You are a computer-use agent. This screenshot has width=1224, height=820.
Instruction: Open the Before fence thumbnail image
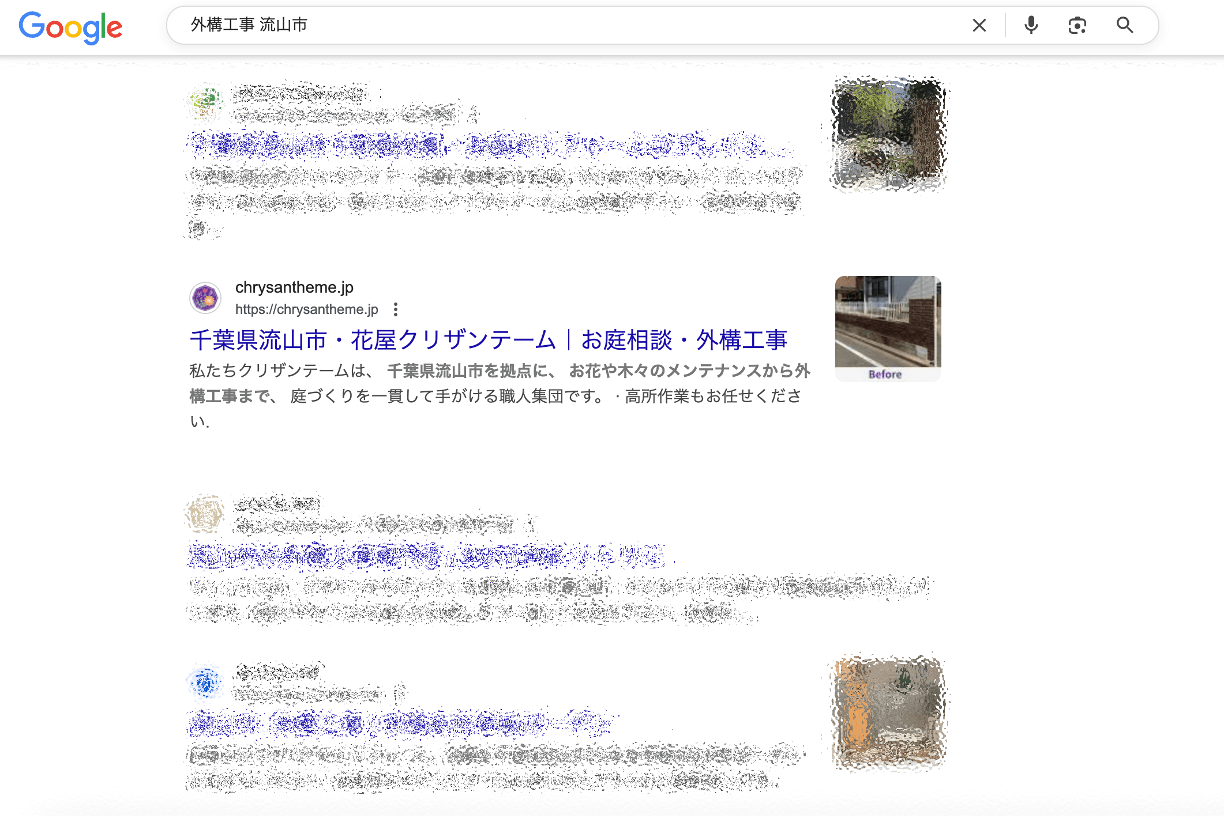(887, 329)
